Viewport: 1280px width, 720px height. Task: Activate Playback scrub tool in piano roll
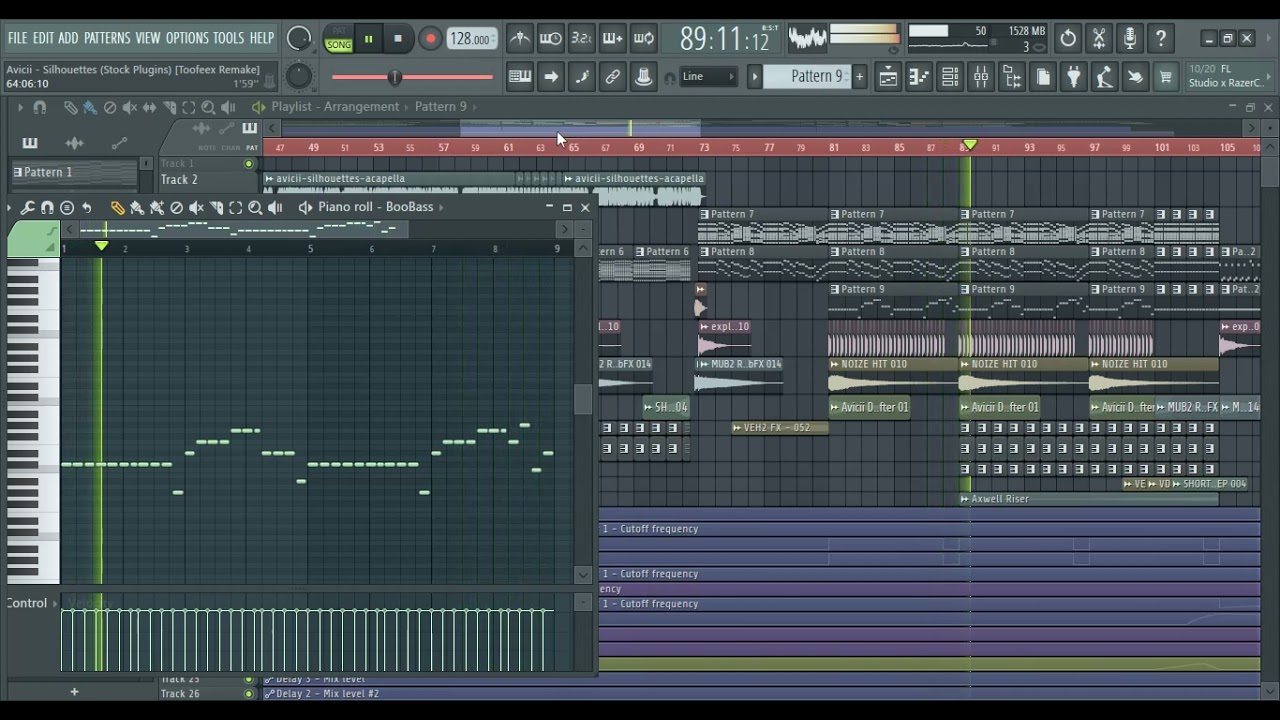(275, 207)
